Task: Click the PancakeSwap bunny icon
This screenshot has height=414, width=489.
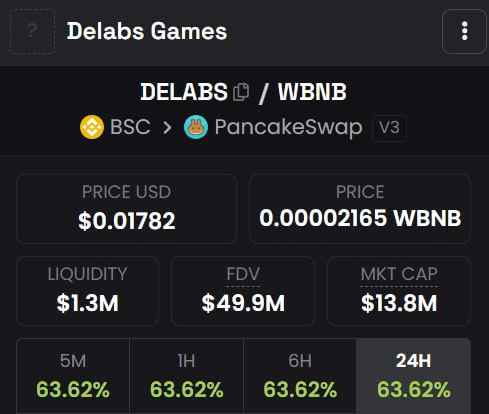Action: click(x=196, y=127)
